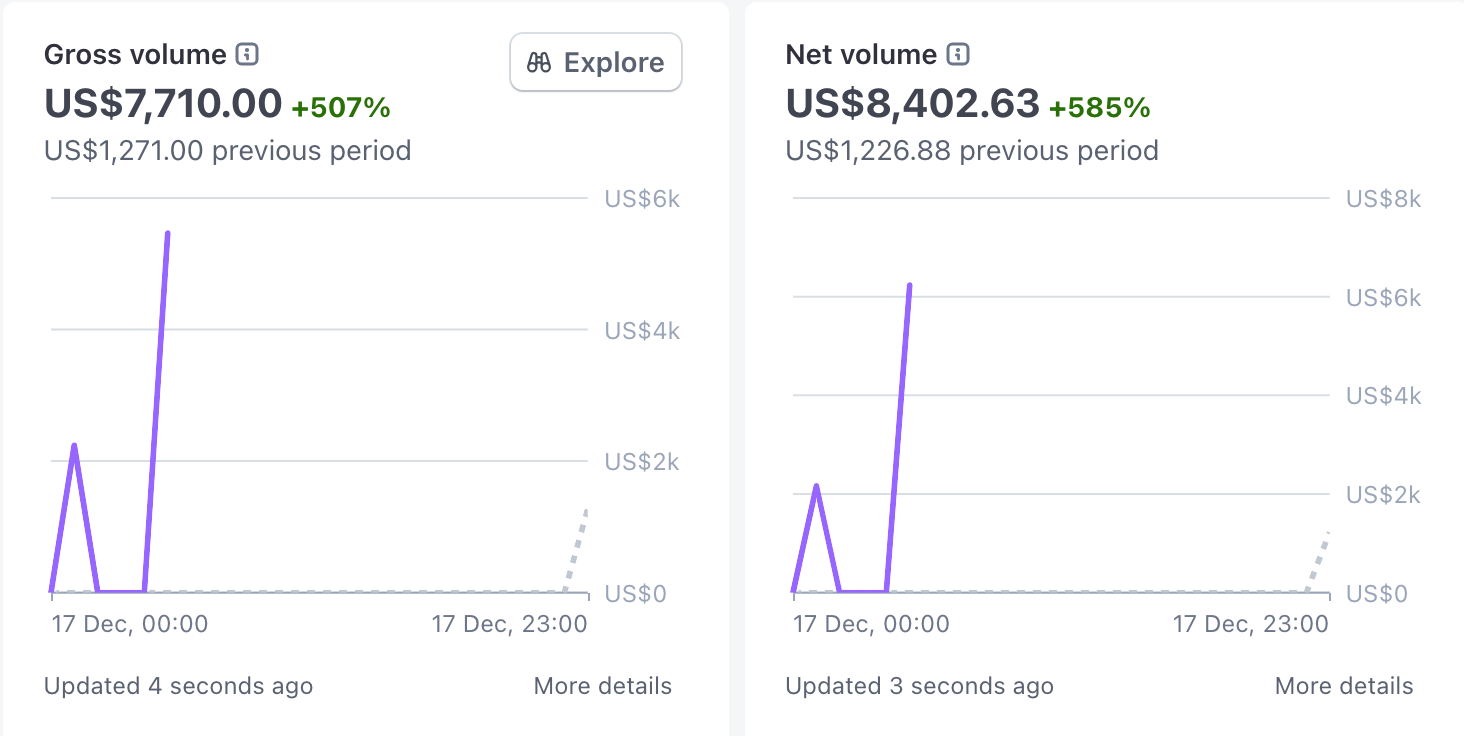The image size is (1464, 736).
Task: Click the dotted previous-period rise in Net volume chart
Action: (1319, 559)
